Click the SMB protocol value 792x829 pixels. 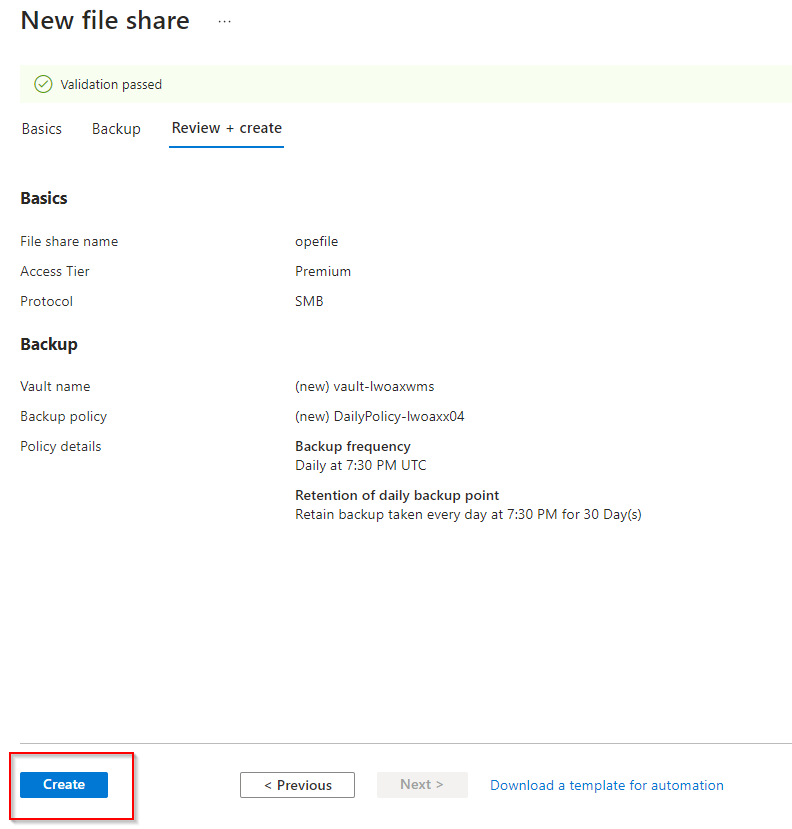[x=309, y=301]
